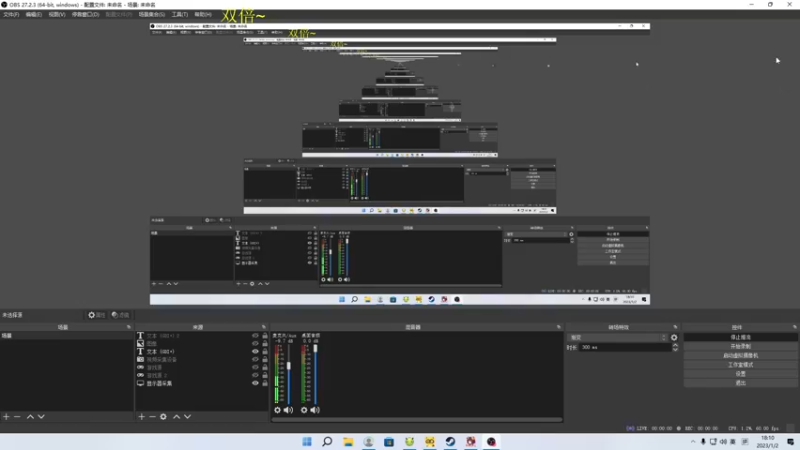Open the 场景集合(S) menu

[152, 15]
